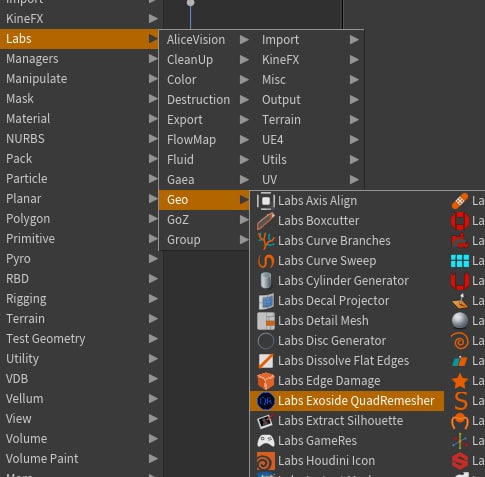Expand the Terrain submenu arrow in Labs
485x477 pixels.
(x=354, y=120)
